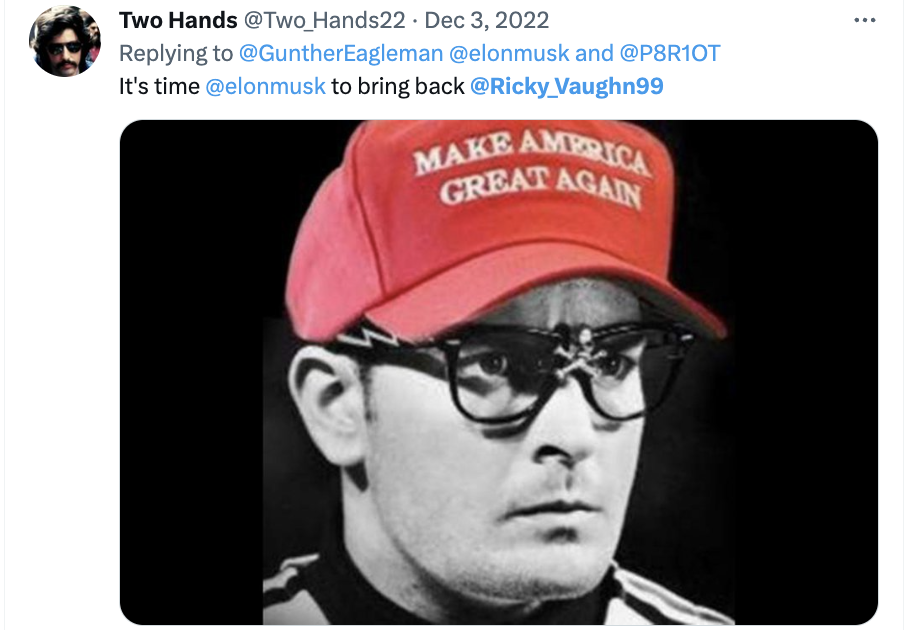
Task: Visit the @Two_Hands22 handle next to the name
Action: [324, 21]
